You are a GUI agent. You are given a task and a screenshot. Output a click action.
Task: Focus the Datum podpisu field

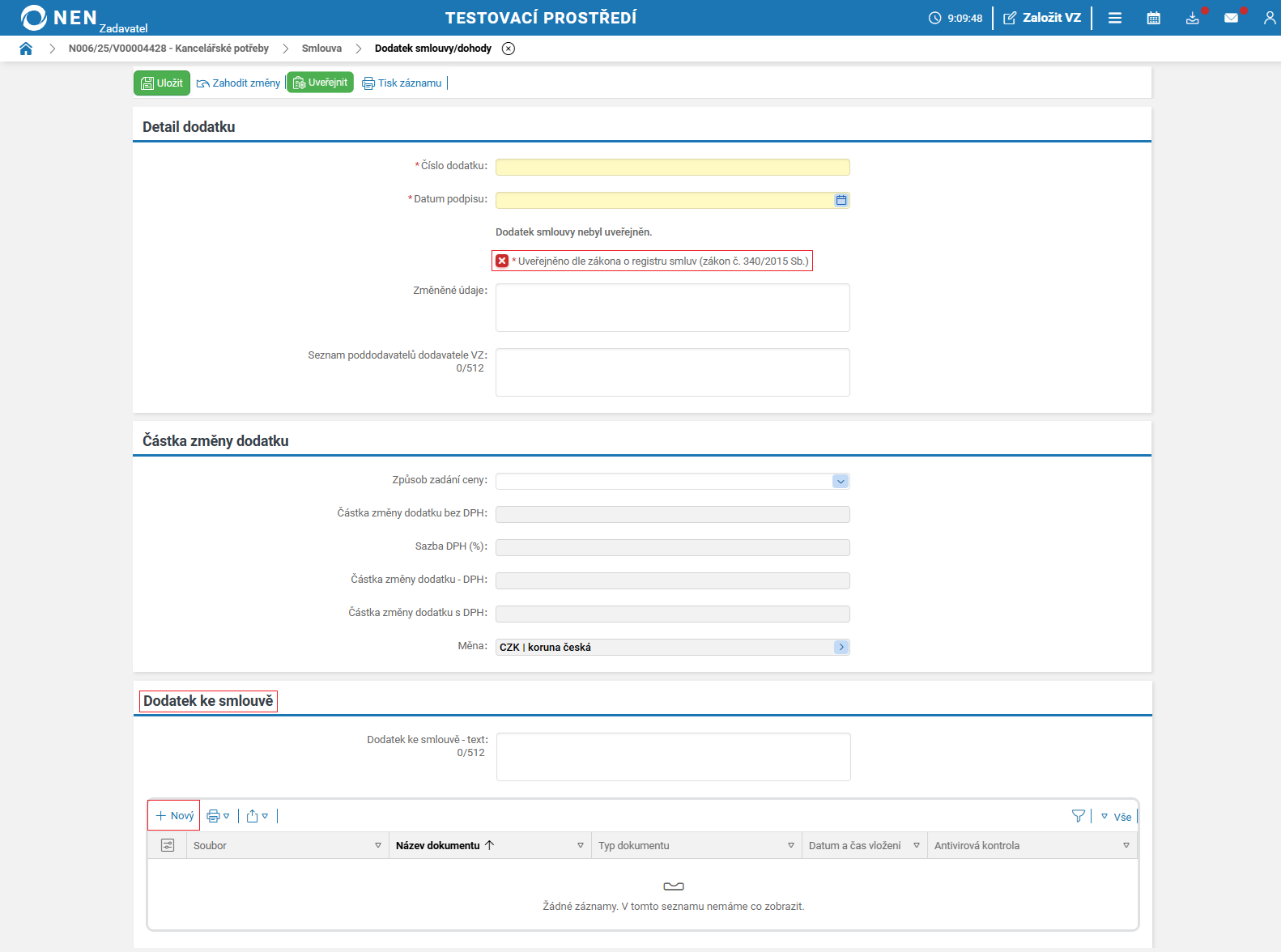[664, 200]
